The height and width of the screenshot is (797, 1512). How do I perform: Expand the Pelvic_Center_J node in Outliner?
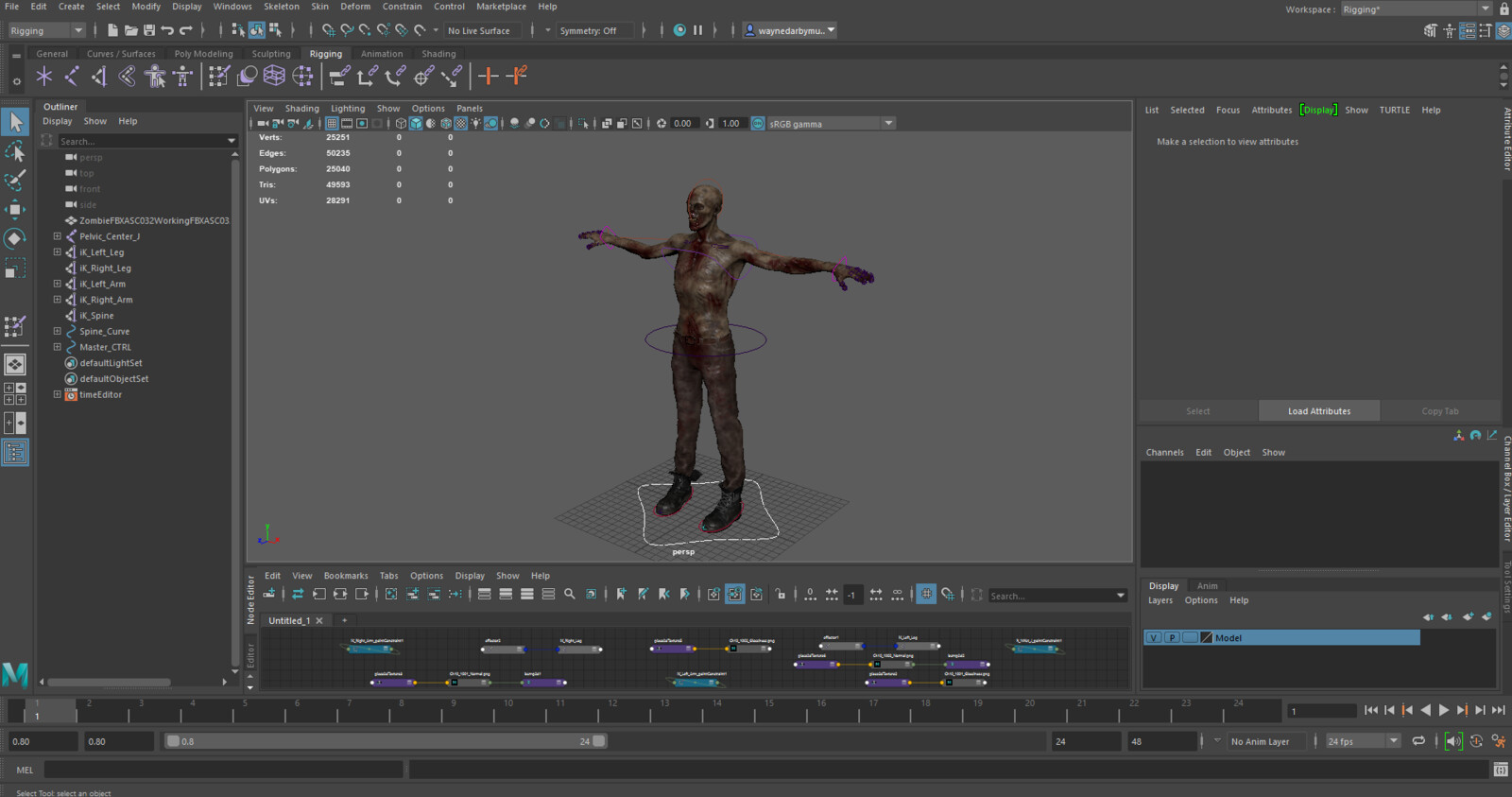point(57,236)
